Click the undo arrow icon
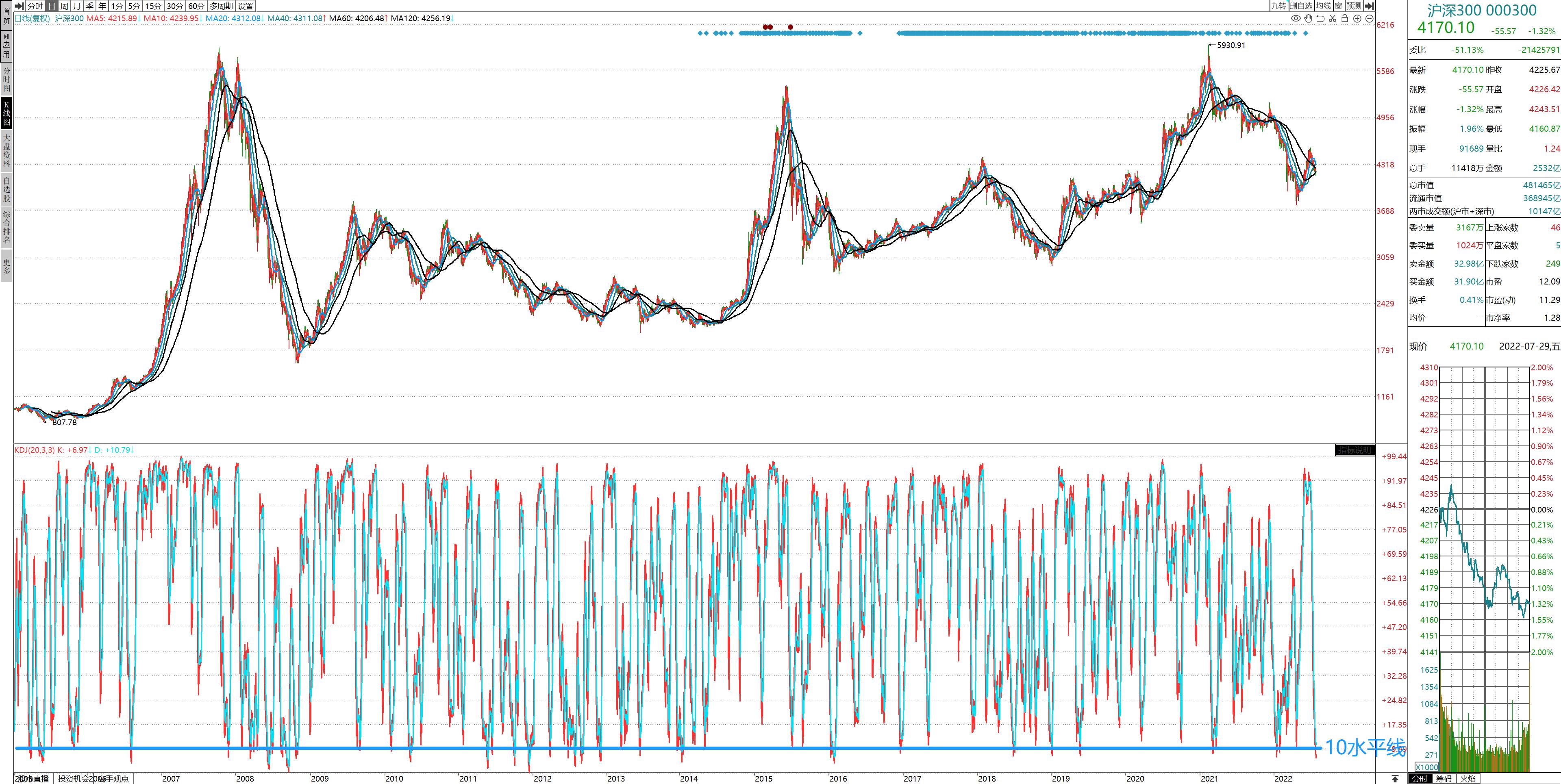Image resolution: width=1561 pixels, height=784 pixels. [x=1320, y=19]
